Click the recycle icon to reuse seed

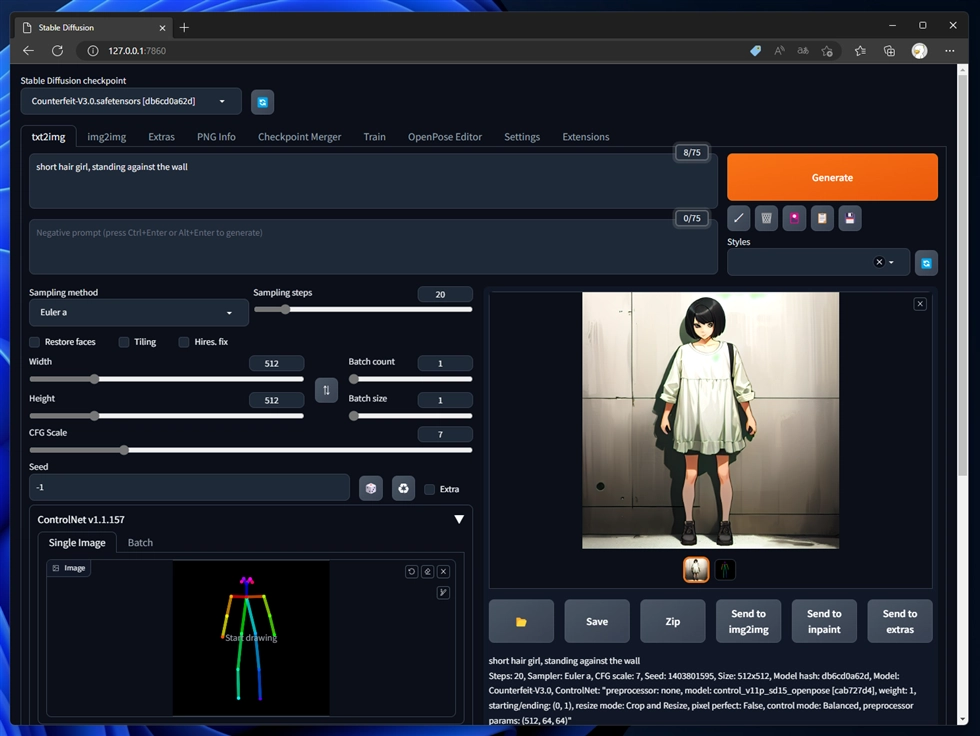tap(403, 488)
